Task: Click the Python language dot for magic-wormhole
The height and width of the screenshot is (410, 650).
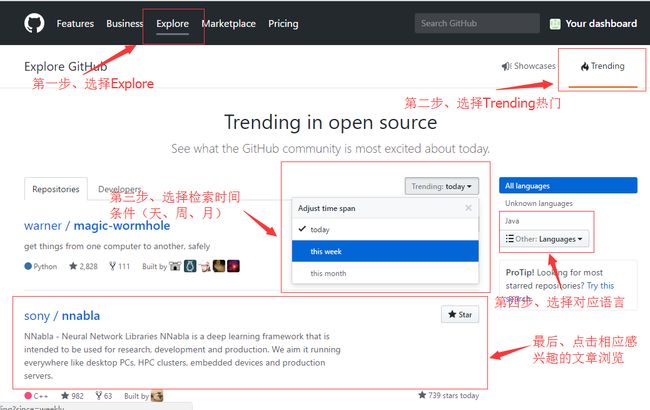Action: [28, 266]
